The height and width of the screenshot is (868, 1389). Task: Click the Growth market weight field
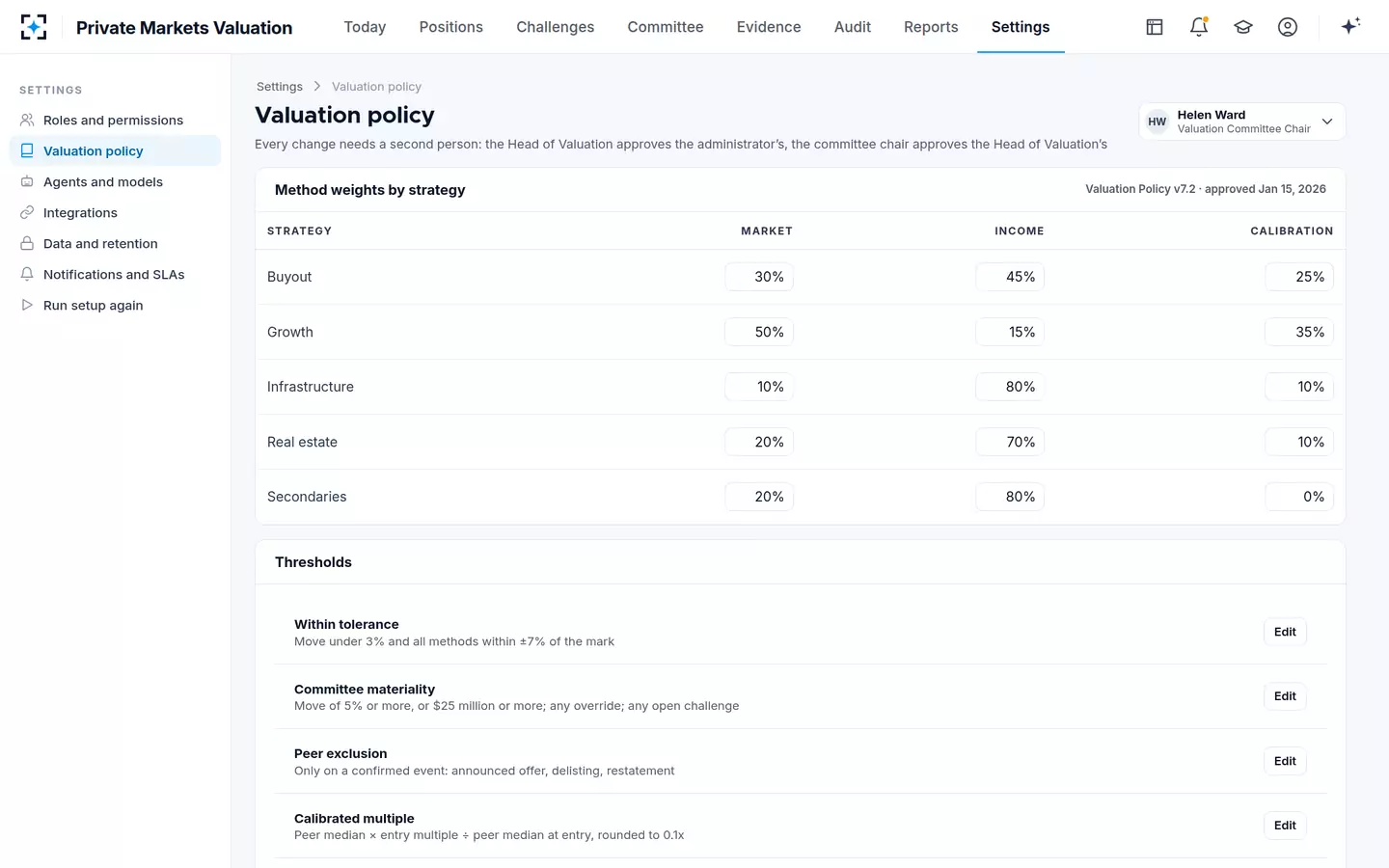click(x=759, y=332)
